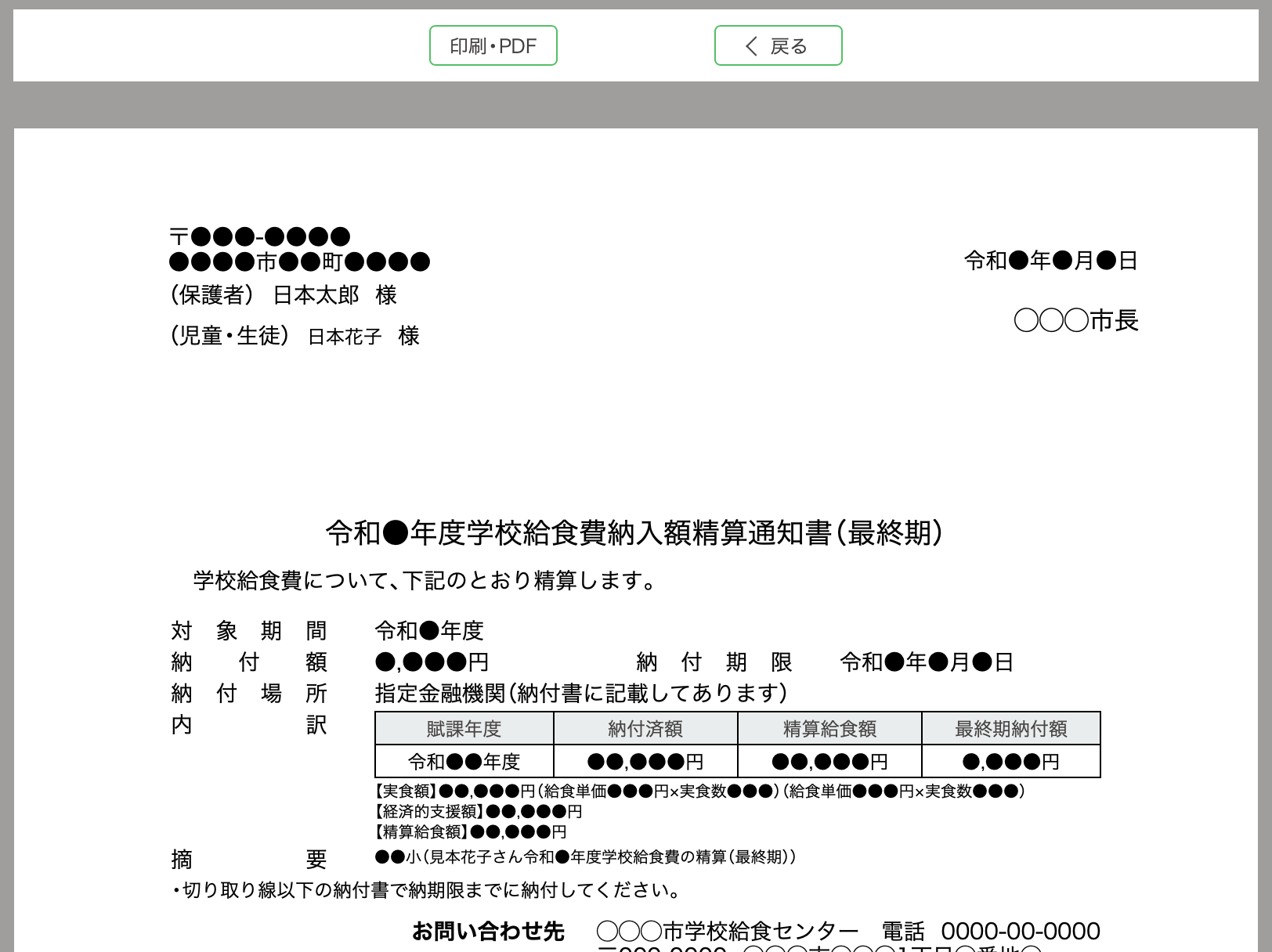Click the 印刷・PDF button
This screenshot has width=1272, height=952.
tap(493, 46)
